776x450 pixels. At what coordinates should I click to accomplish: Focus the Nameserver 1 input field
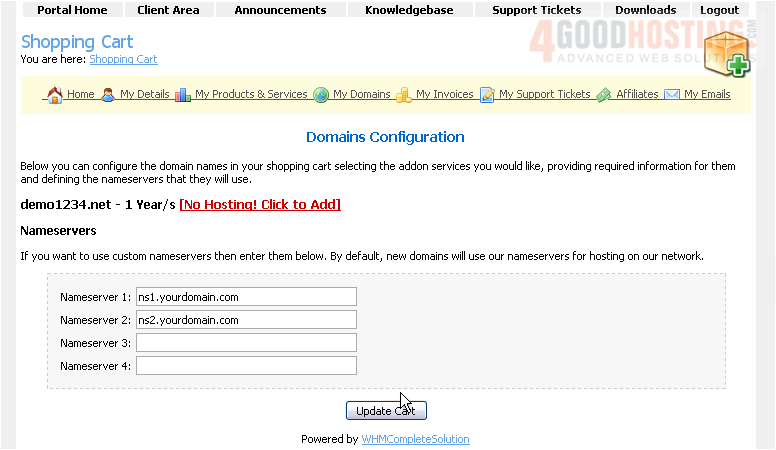click(x=246, y=297)
